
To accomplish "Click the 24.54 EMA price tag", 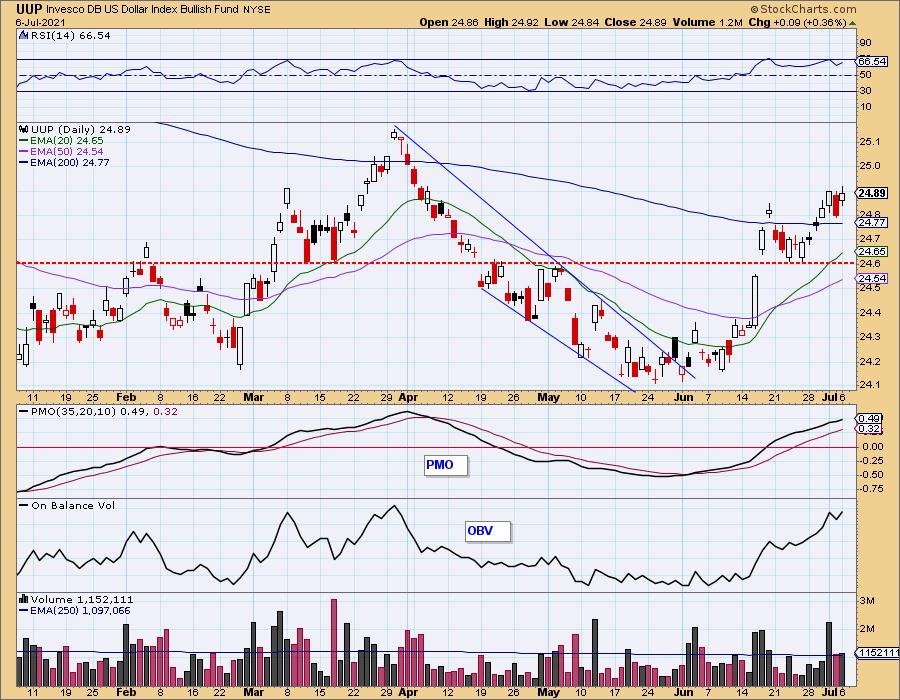I will pyautogui.click(x=872, y=278).
